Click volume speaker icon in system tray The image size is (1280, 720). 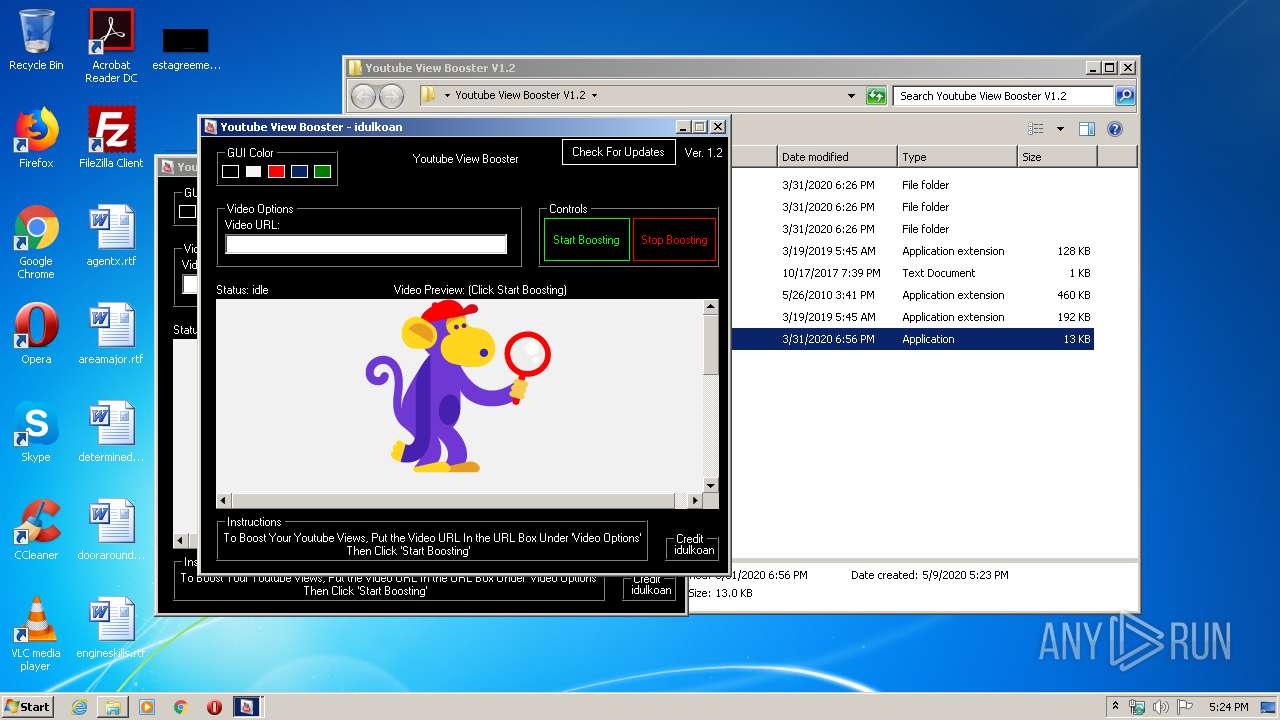tap(1160, 707)
